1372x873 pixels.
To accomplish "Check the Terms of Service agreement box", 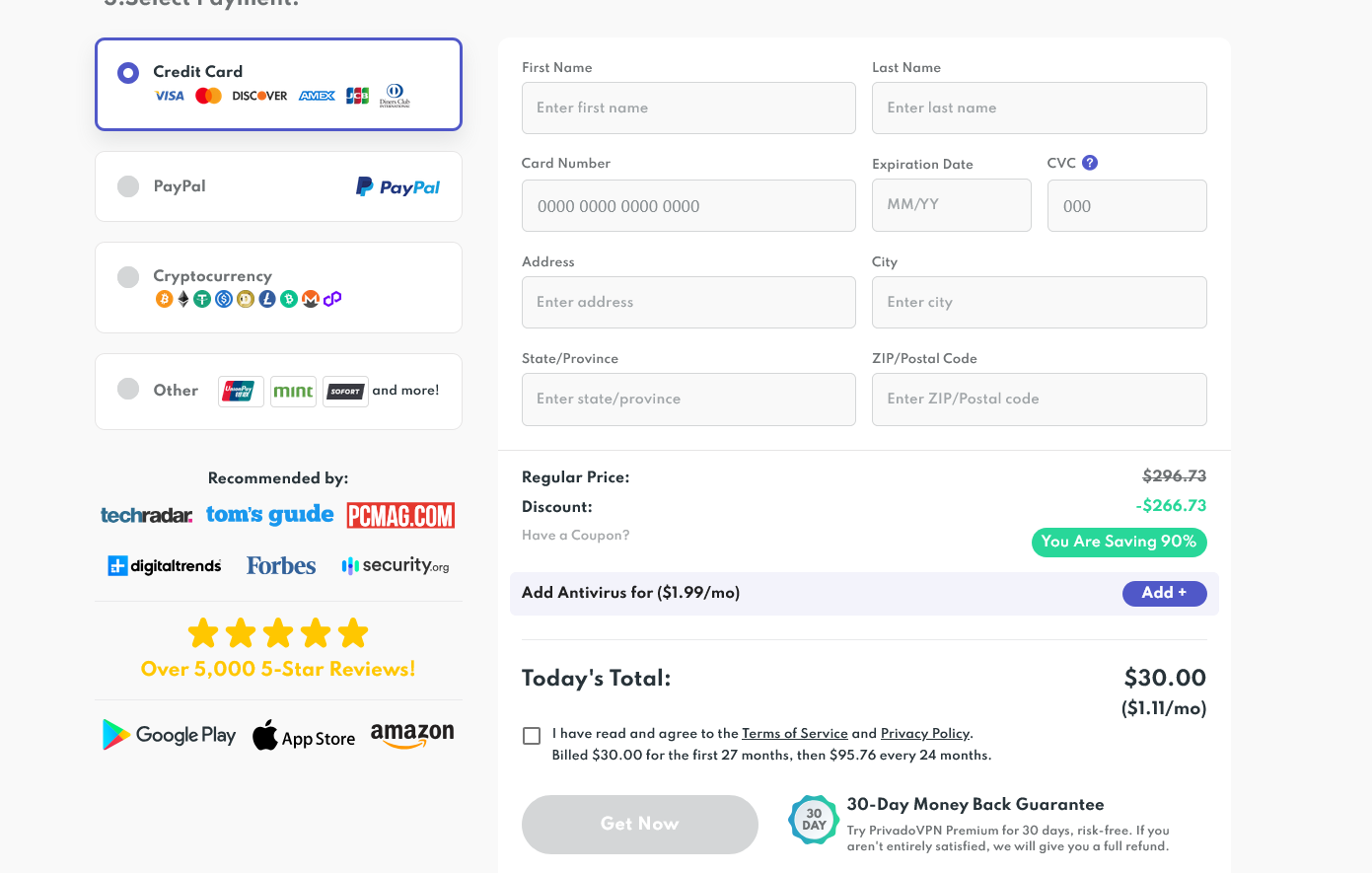I will pos(532,736).
